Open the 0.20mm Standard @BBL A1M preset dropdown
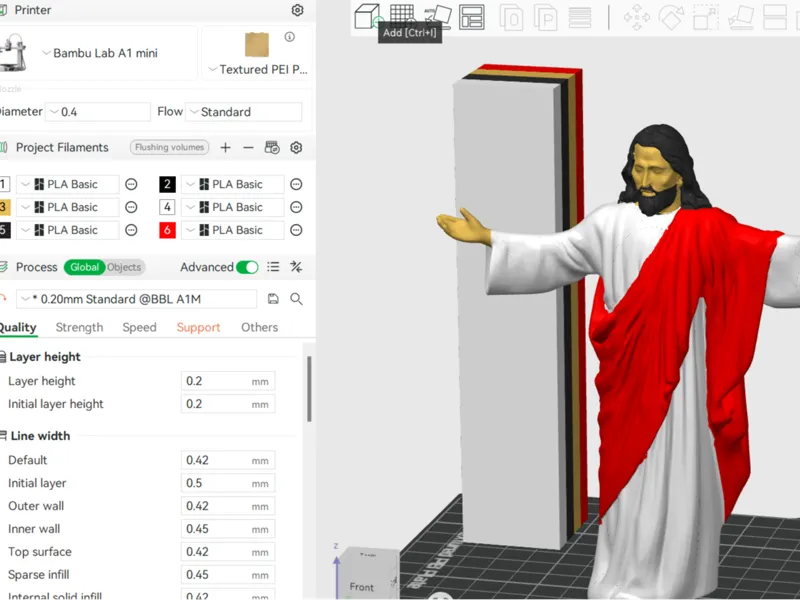The height and width of the screenshot is (600, 800). [137, 299]
